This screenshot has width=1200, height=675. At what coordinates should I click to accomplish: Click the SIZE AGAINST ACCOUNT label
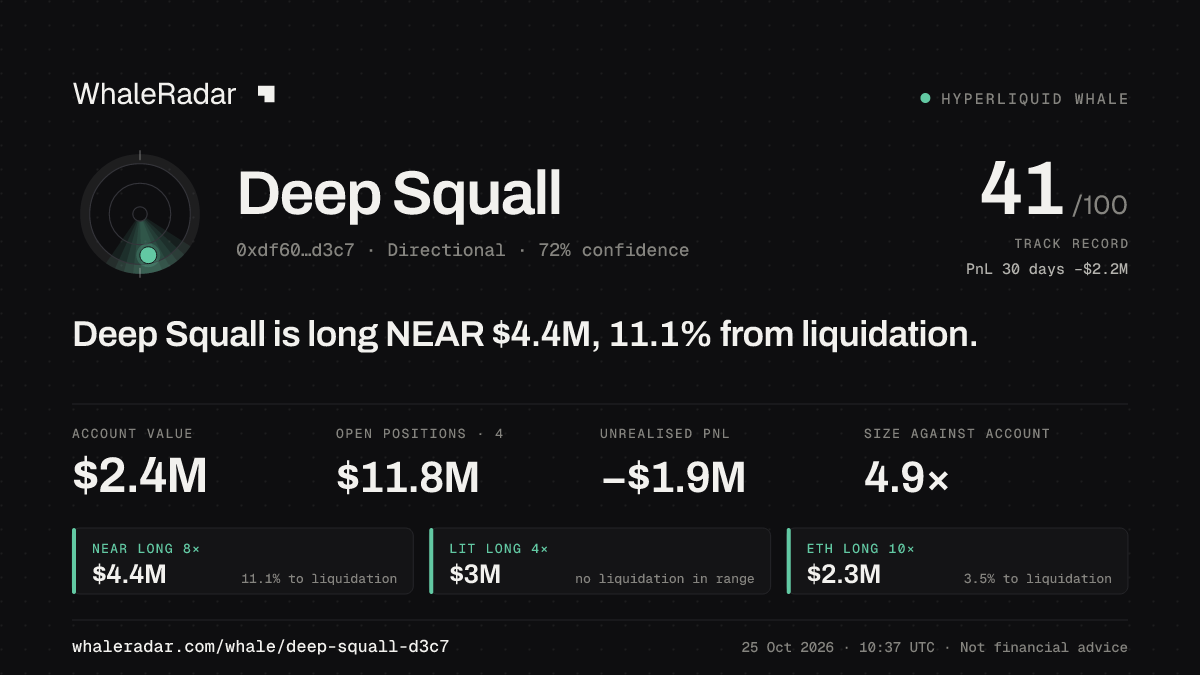957,434
